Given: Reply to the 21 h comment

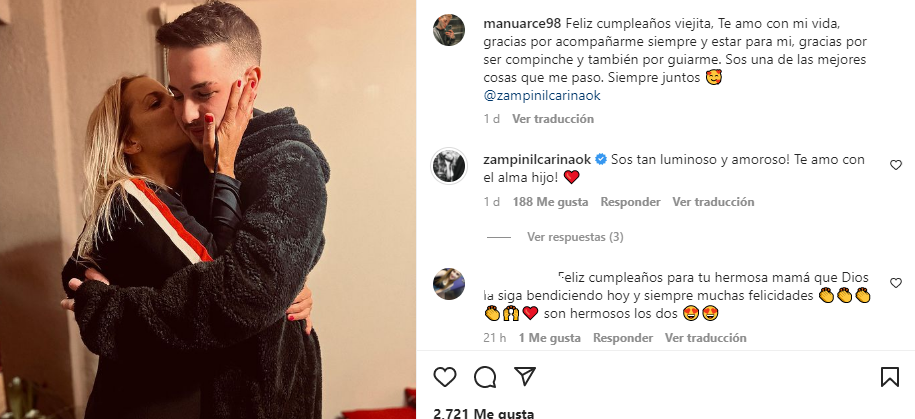Looking at the screenshot, I should coord(623,338).
